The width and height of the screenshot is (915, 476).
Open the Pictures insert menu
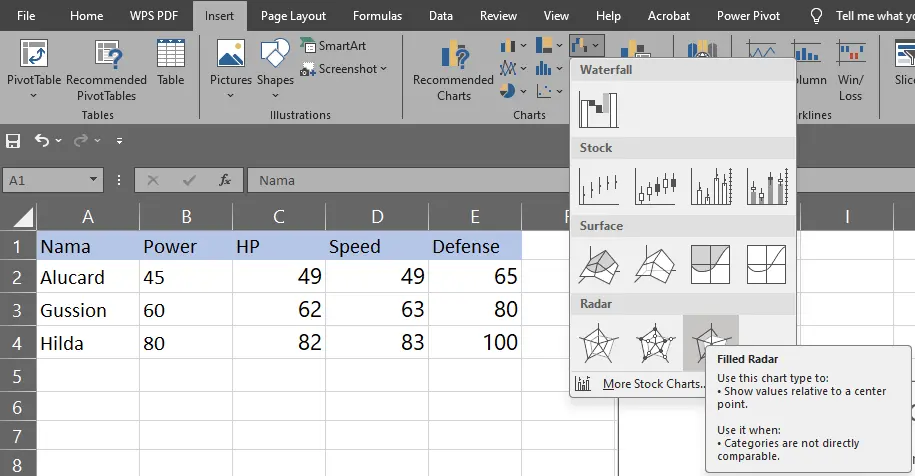pyautogui.click(x=231, y=69)
